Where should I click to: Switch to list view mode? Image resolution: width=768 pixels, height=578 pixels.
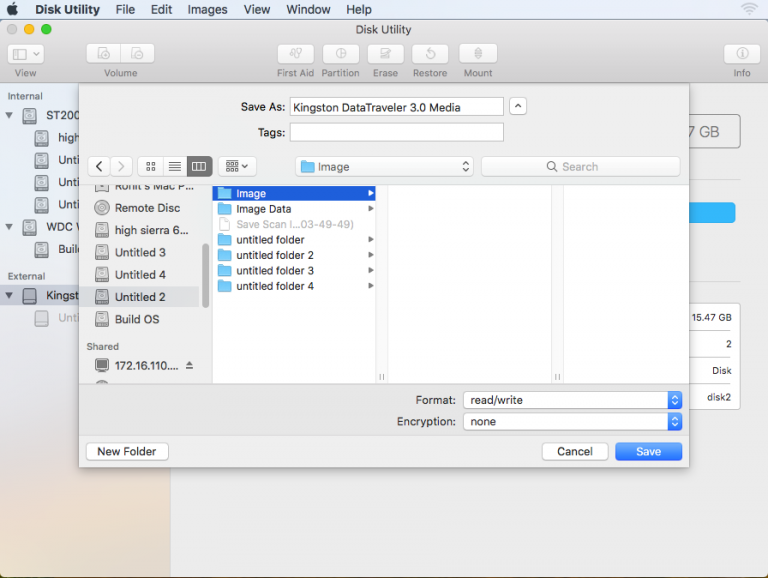pyautogui.click(x=174, y=167)
